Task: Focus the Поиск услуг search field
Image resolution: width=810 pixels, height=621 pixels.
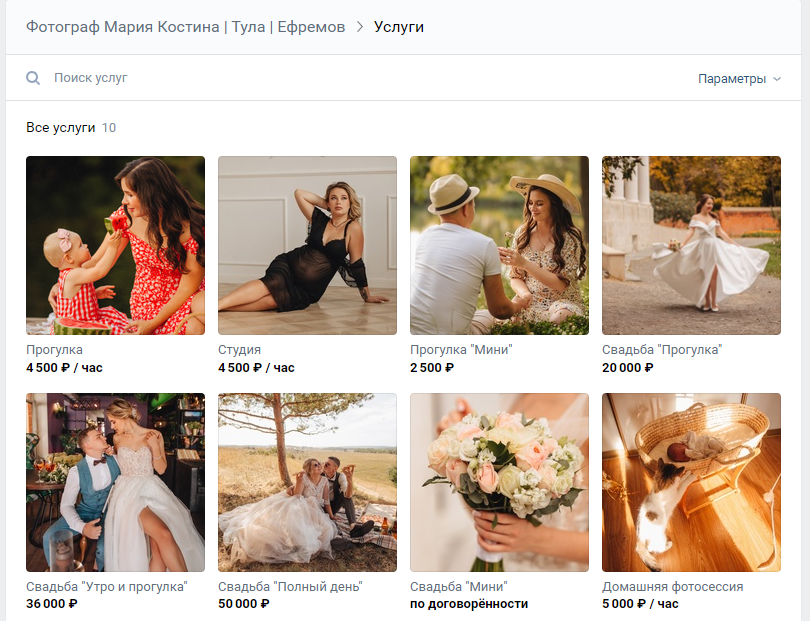Action: click(300, 78)
